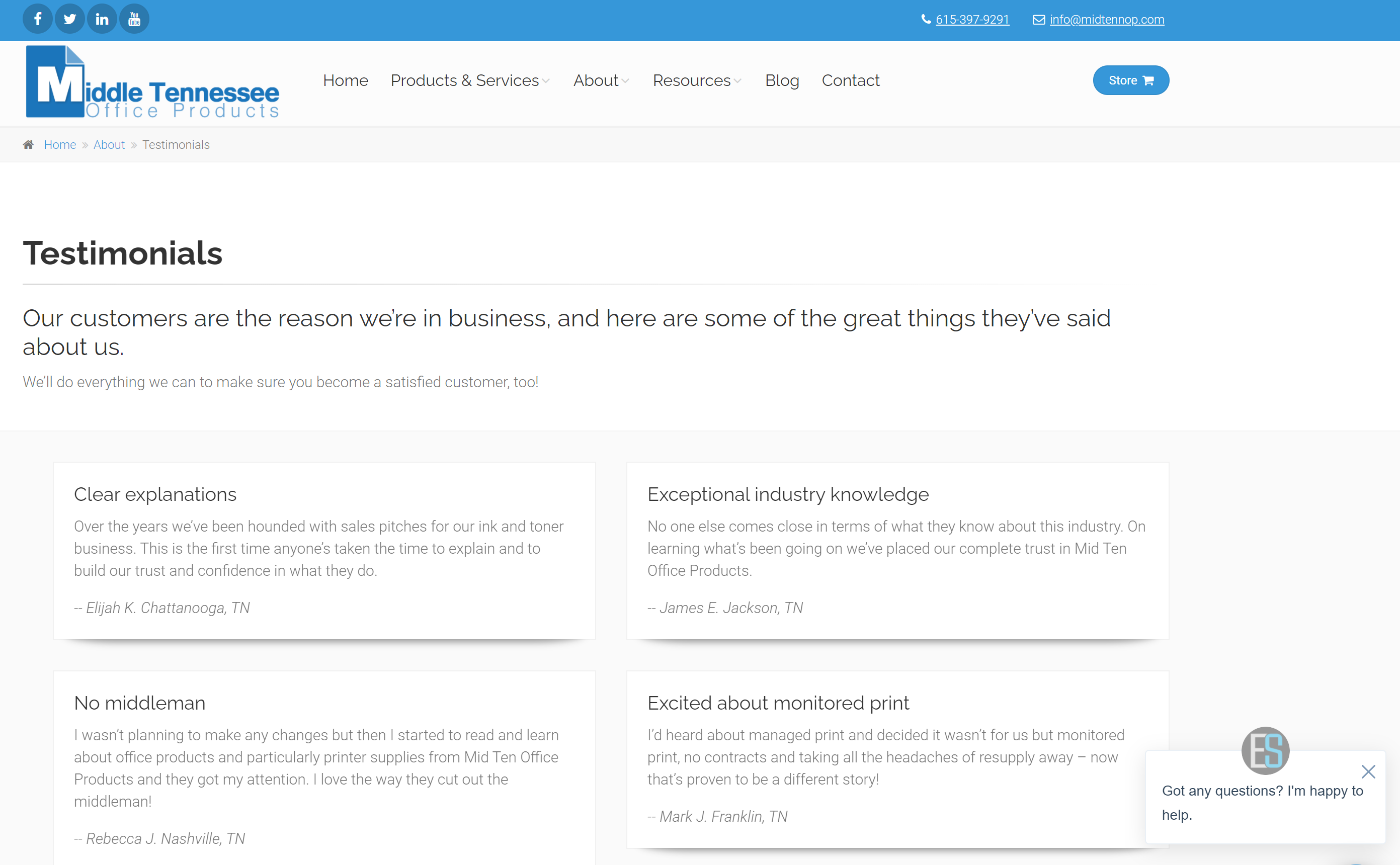Open the Facebook social icon

tap(38, 20)
